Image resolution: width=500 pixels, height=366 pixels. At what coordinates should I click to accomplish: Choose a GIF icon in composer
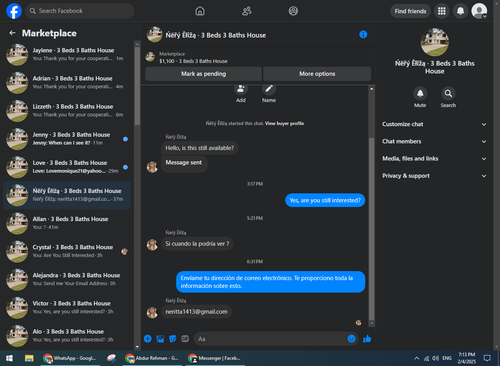pyautogui.click(x=185, y=339)
